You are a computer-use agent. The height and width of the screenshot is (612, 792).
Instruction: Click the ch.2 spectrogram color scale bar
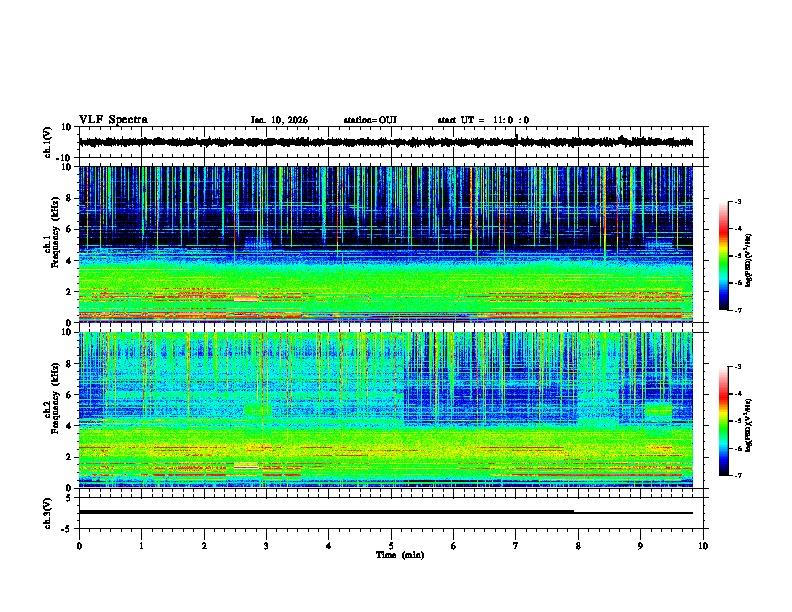(723, 421)
